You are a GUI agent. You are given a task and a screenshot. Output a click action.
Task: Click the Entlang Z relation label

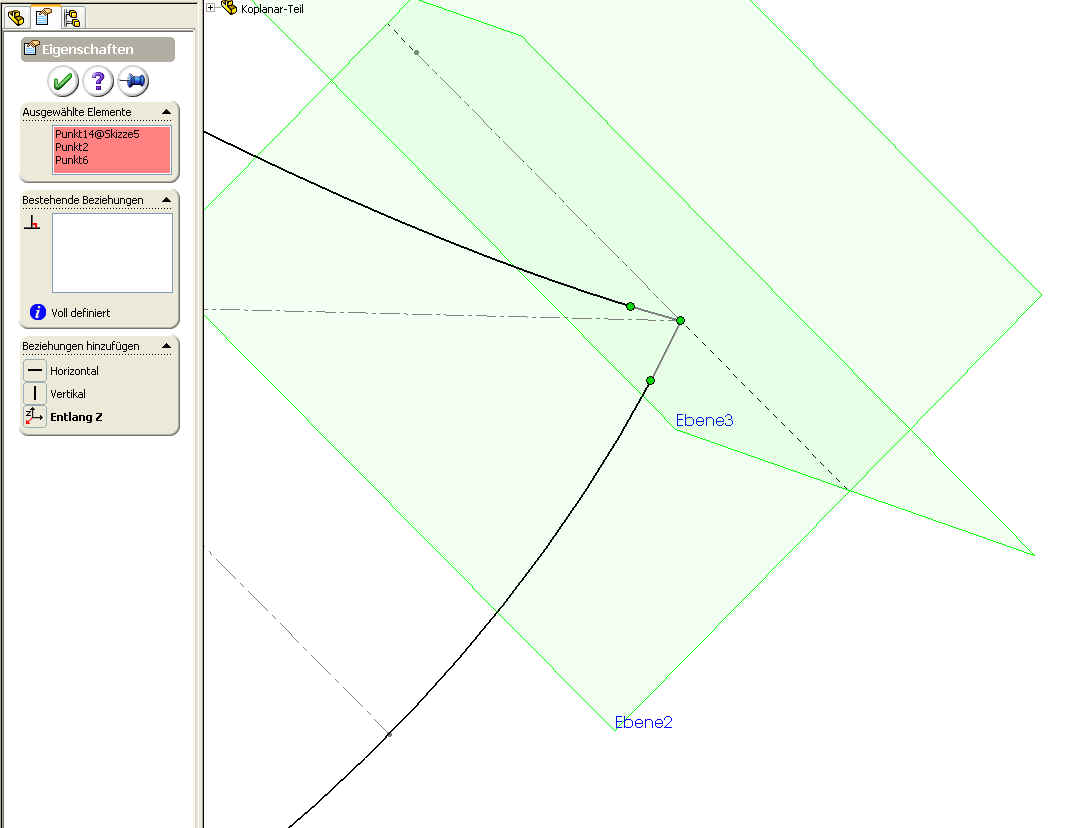[76, 417]
